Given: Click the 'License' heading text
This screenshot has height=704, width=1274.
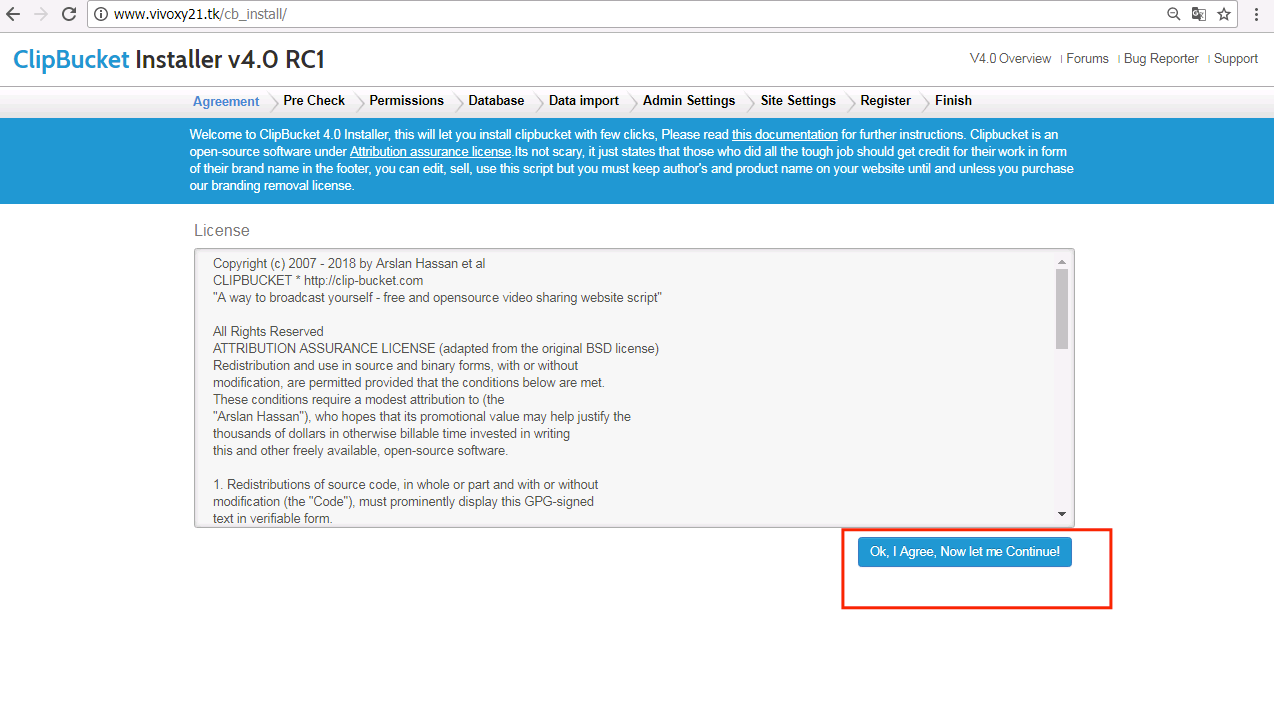Looking at the screenshot, I should (x=222, y=231).
